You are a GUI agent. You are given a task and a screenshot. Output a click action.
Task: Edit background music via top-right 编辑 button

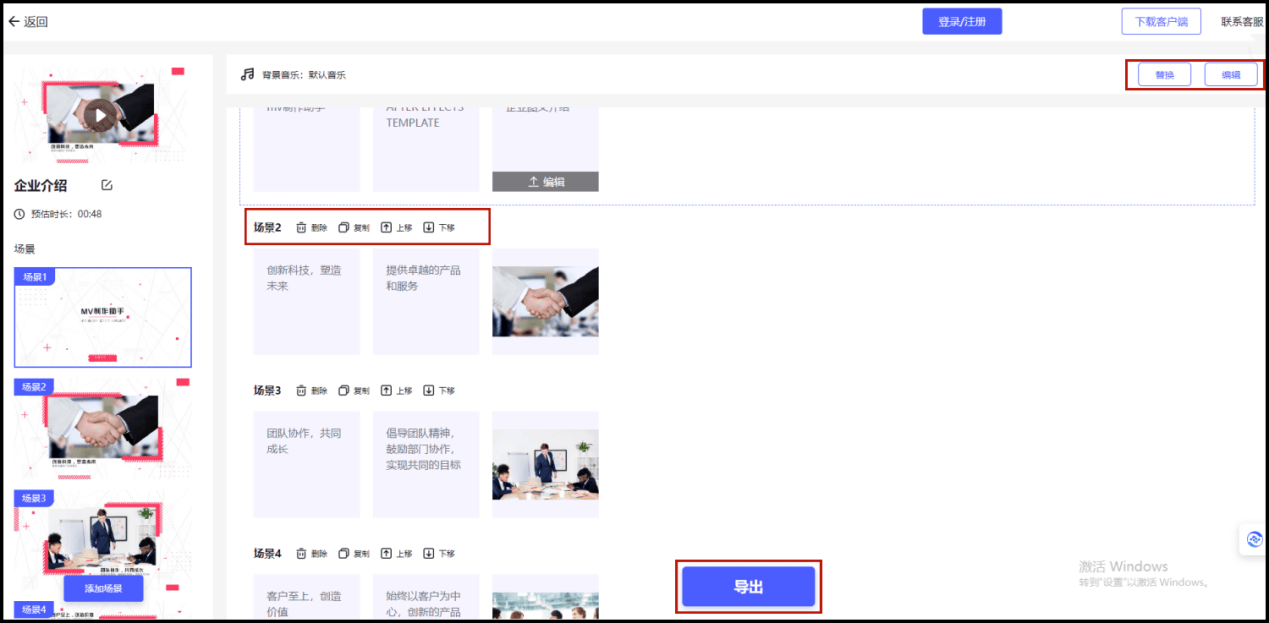pos(1231,75)
